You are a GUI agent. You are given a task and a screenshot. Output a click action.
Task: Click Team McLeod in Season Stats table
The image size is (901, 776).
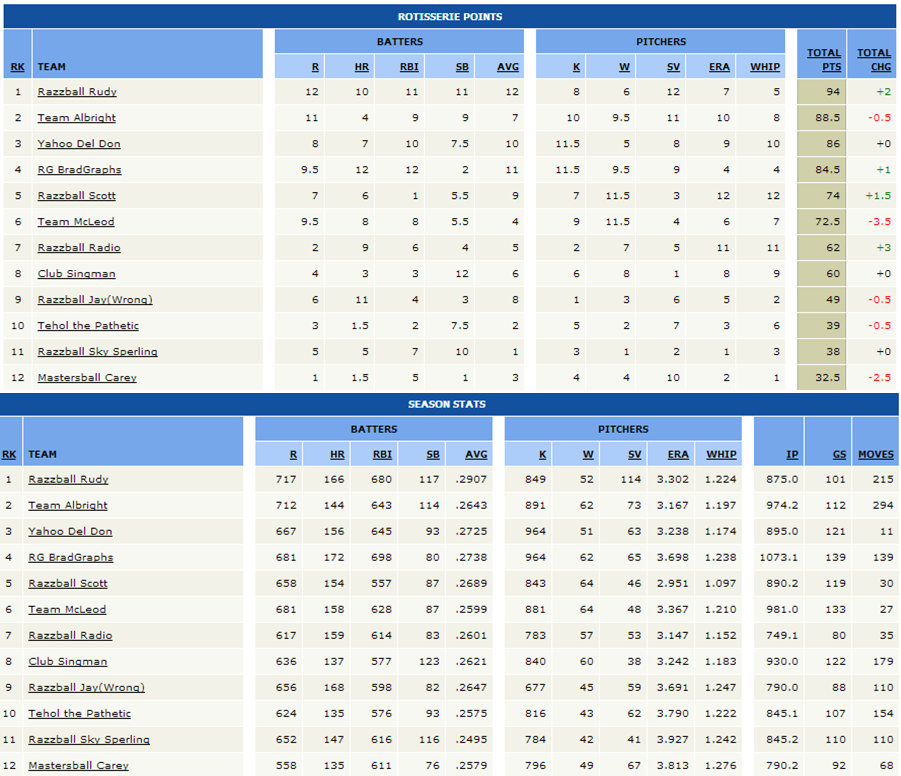[x=67, y=609]
